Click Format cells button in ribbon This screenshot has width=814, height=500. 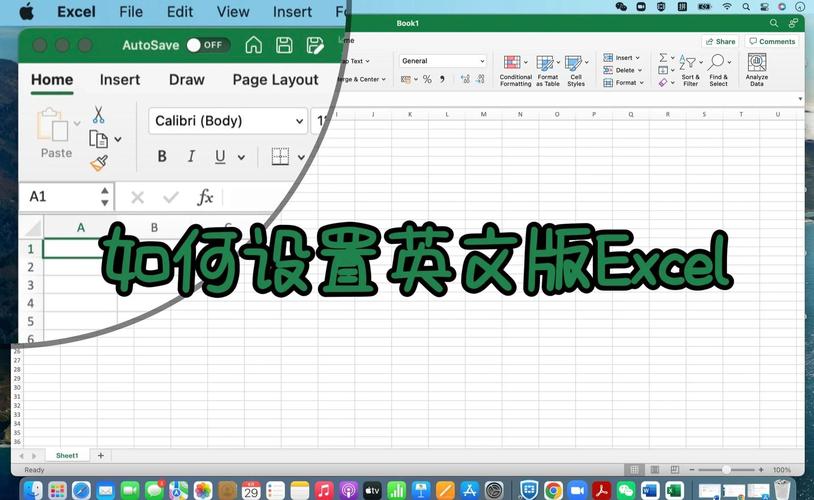coord(623,83)
